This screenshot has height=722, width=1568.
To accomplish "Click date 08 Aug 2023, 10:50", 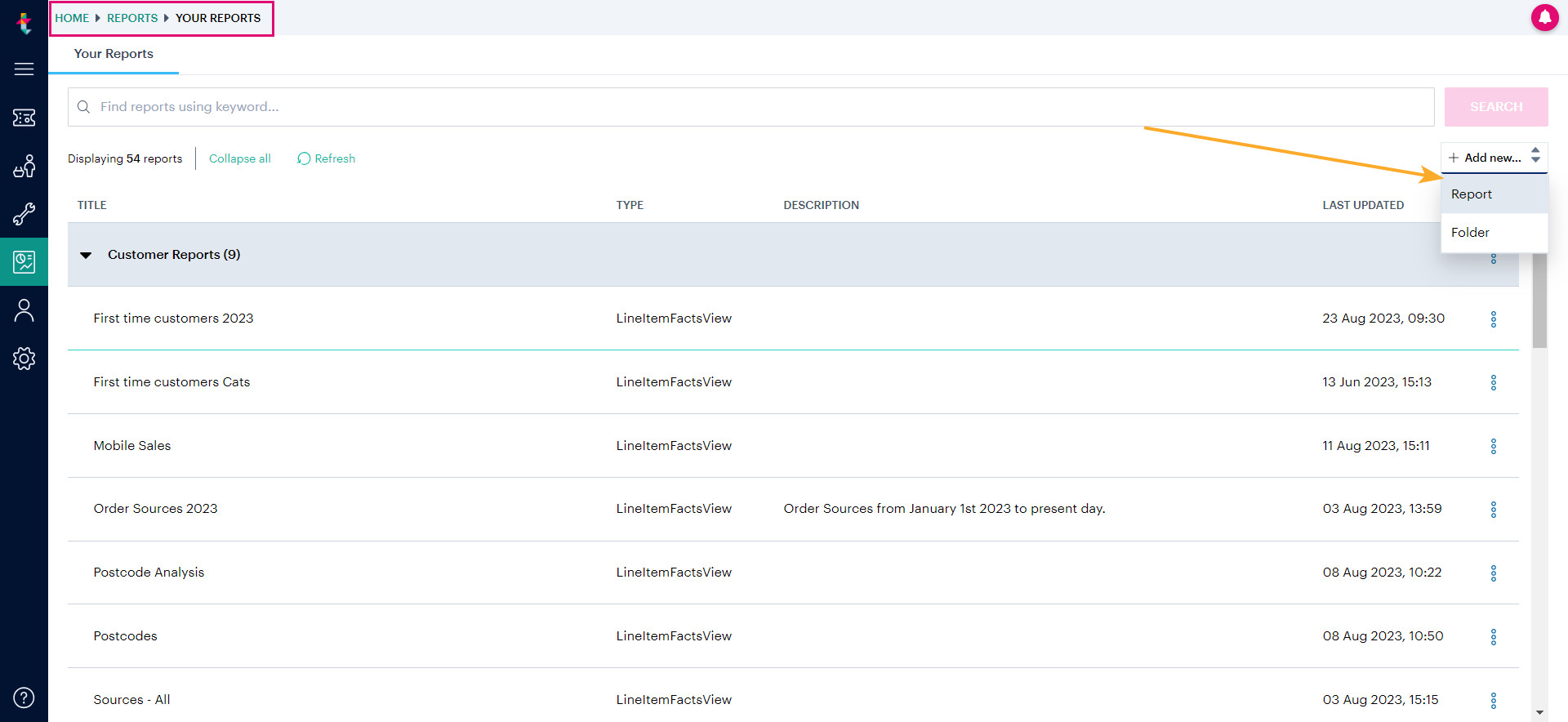I will (x=1383, y=636).
